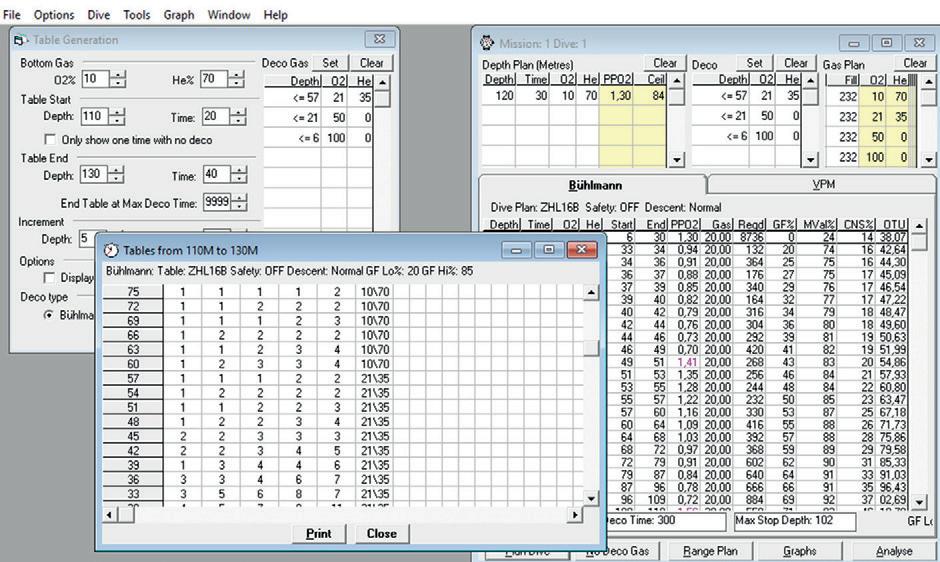Click the Tables from 110M to 130M title icon
The width and height of the screenshot is (940, 562).
[111, 250]
